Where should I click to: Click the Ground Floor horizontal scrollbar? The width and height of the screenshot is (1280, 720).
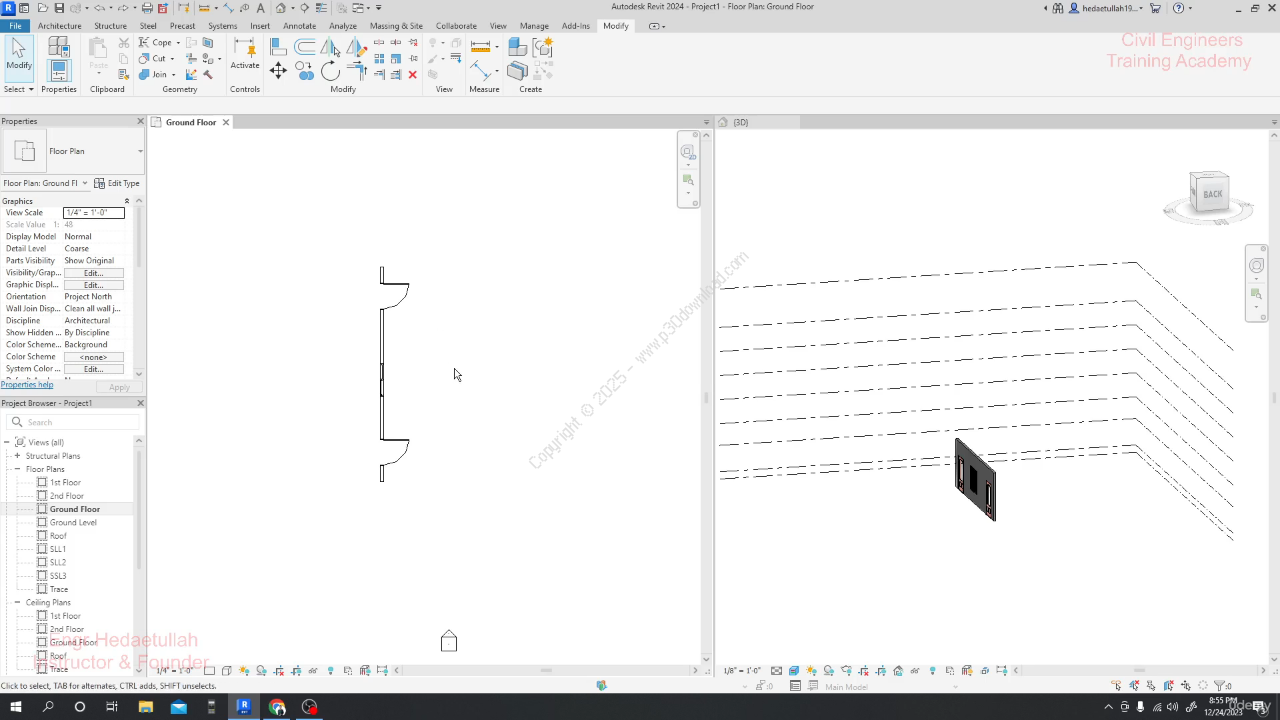[545, 670]
